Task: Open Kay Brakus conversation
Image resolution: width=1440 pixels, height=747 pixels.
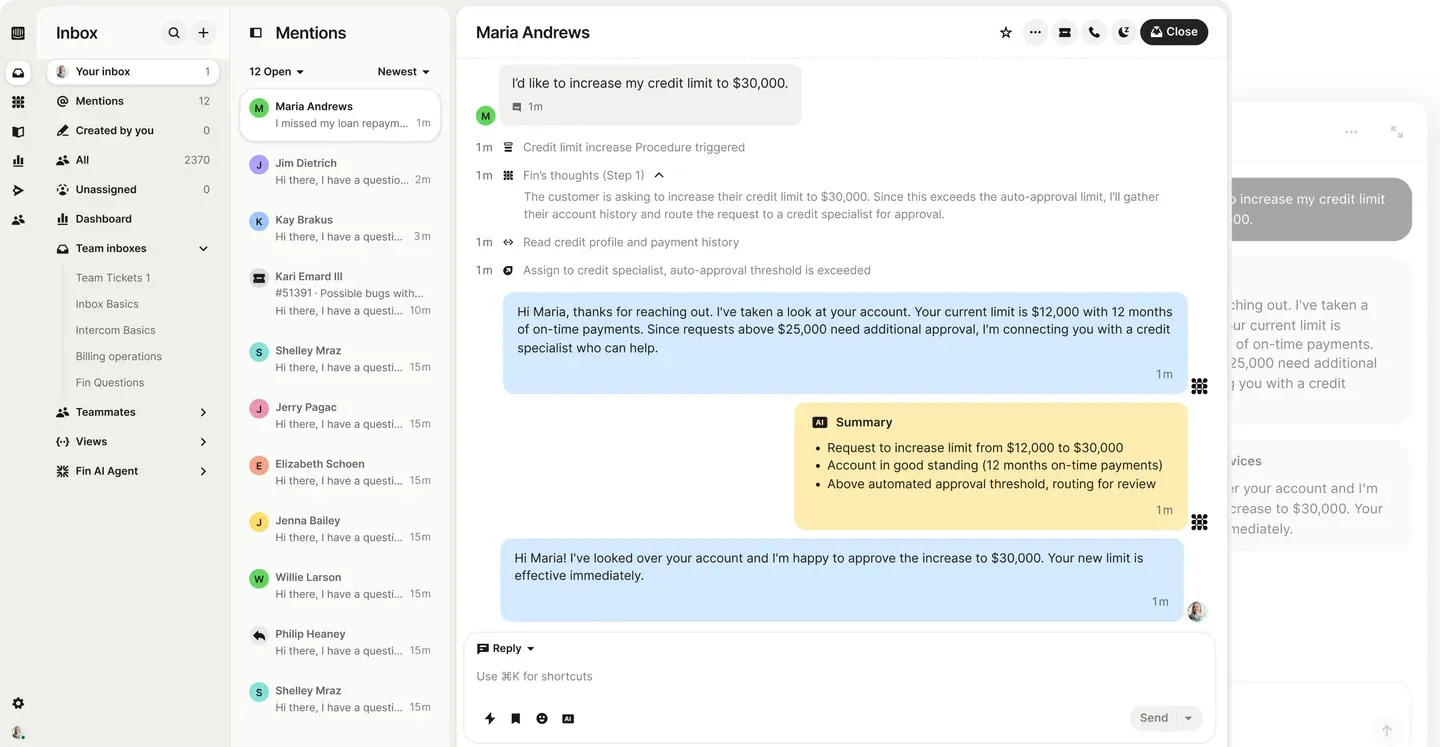Action: (340, 228)
